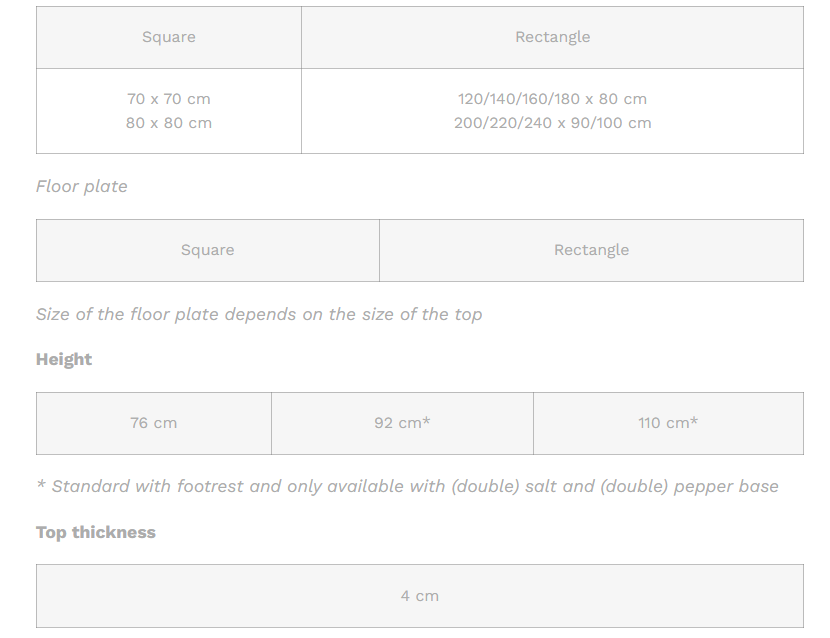
Task: Click the Height heading
Action: tap(64, 359)
